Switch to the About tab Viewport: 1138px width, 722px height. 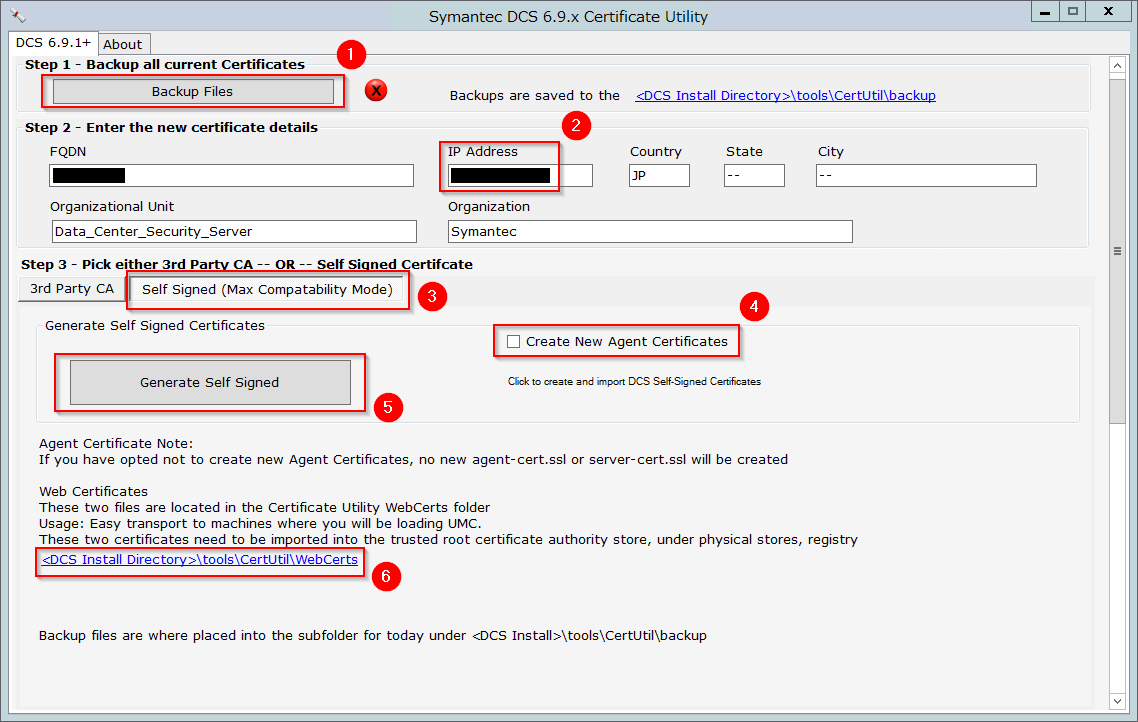click(x=123, y=44)
